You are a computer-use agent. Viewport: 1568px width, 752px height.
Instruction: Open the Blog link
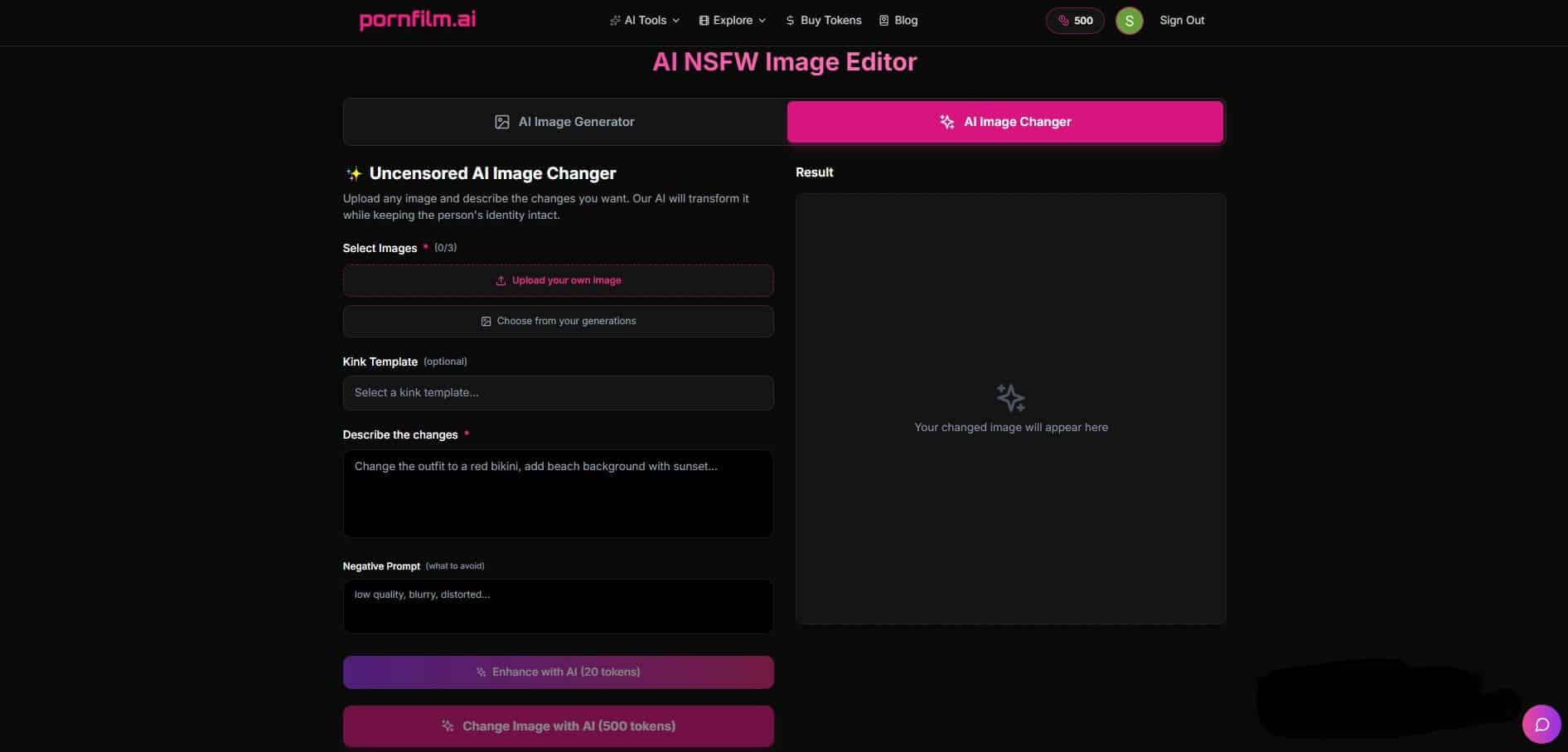tap(898, 20)
